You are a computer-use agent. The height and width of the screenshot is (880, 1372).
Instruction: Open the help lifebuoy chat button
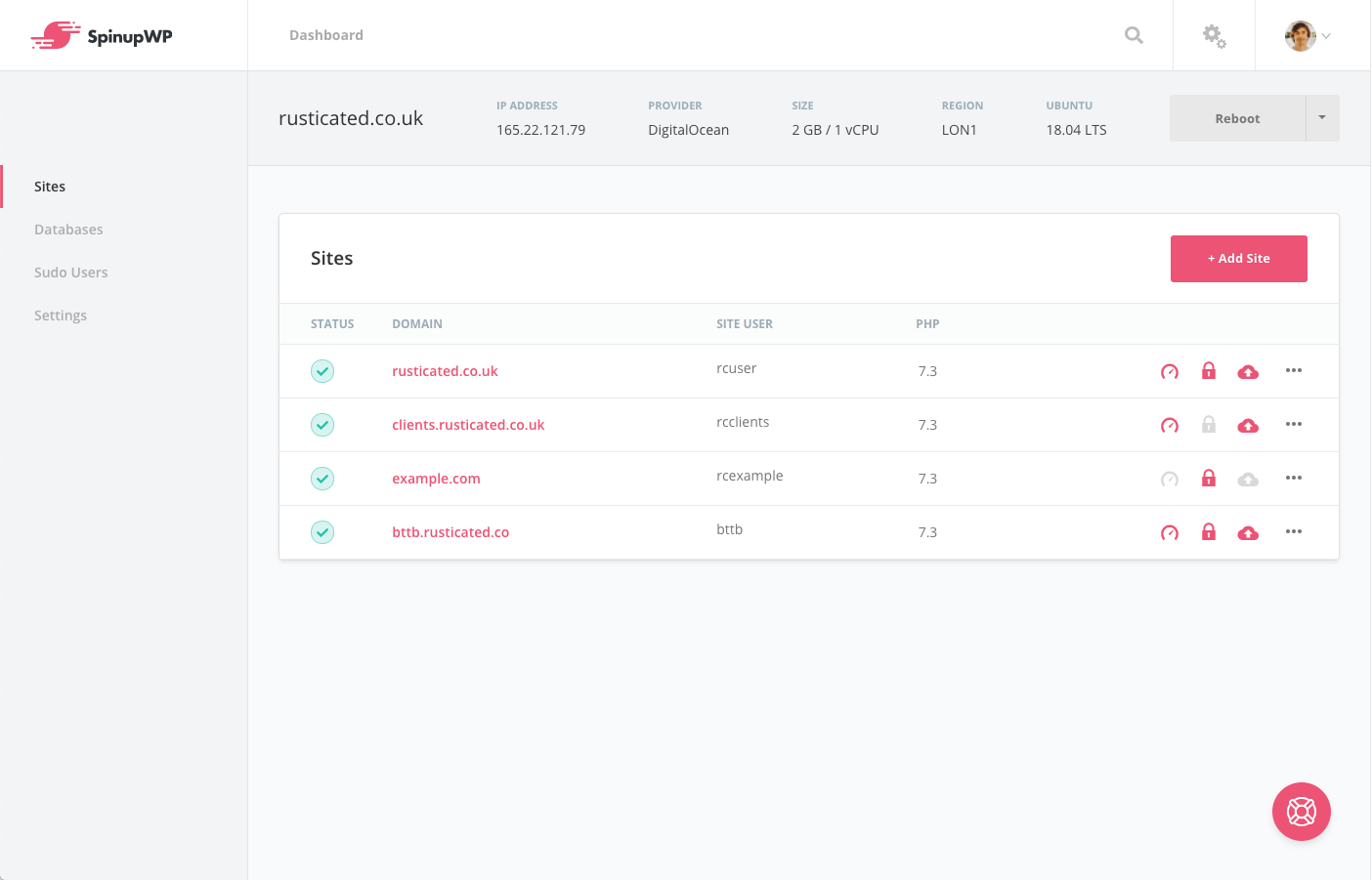click(x=1302, y=812)
